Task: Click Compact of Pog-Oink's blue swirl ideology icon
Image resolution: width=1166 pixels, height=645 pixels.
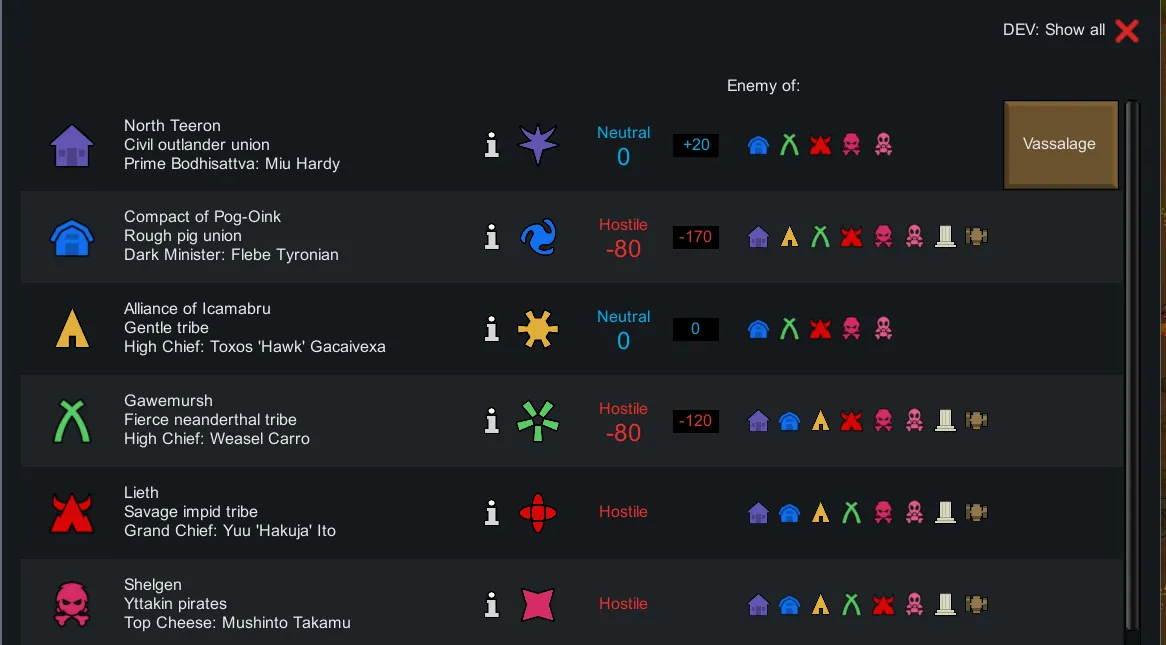Action: [x=537, y=237]
